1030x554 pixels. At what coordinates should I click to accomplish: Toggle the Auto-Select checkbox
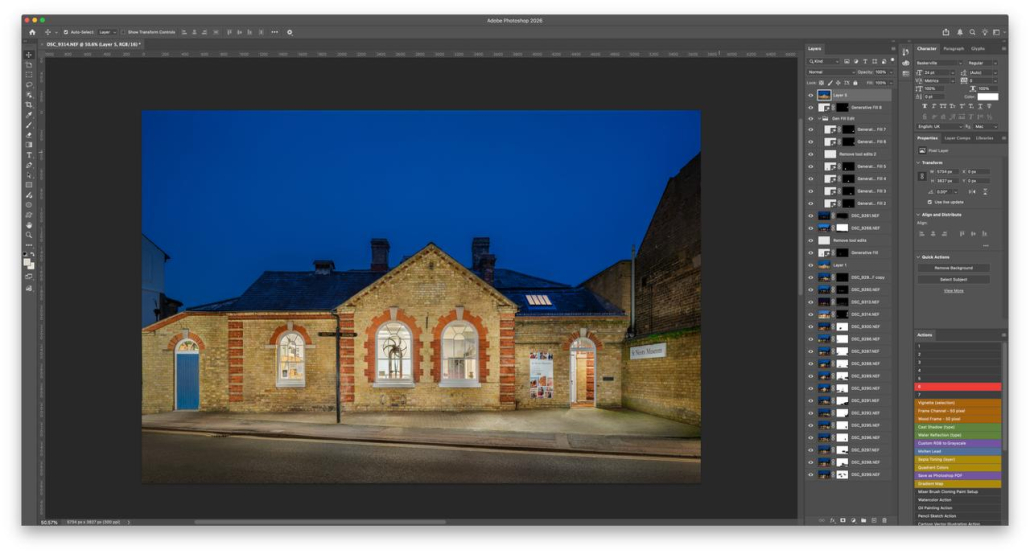tap(66, 32)
